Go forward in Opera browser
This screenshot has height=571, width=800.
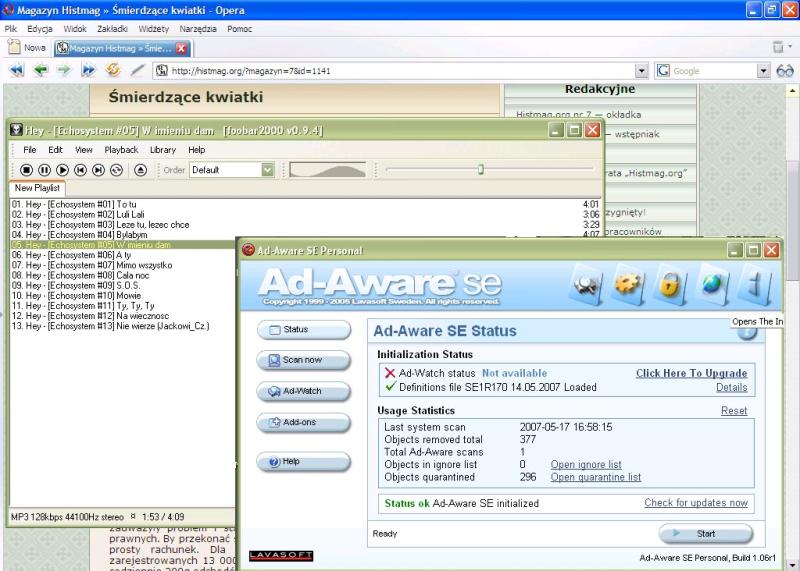pos(64,70)
